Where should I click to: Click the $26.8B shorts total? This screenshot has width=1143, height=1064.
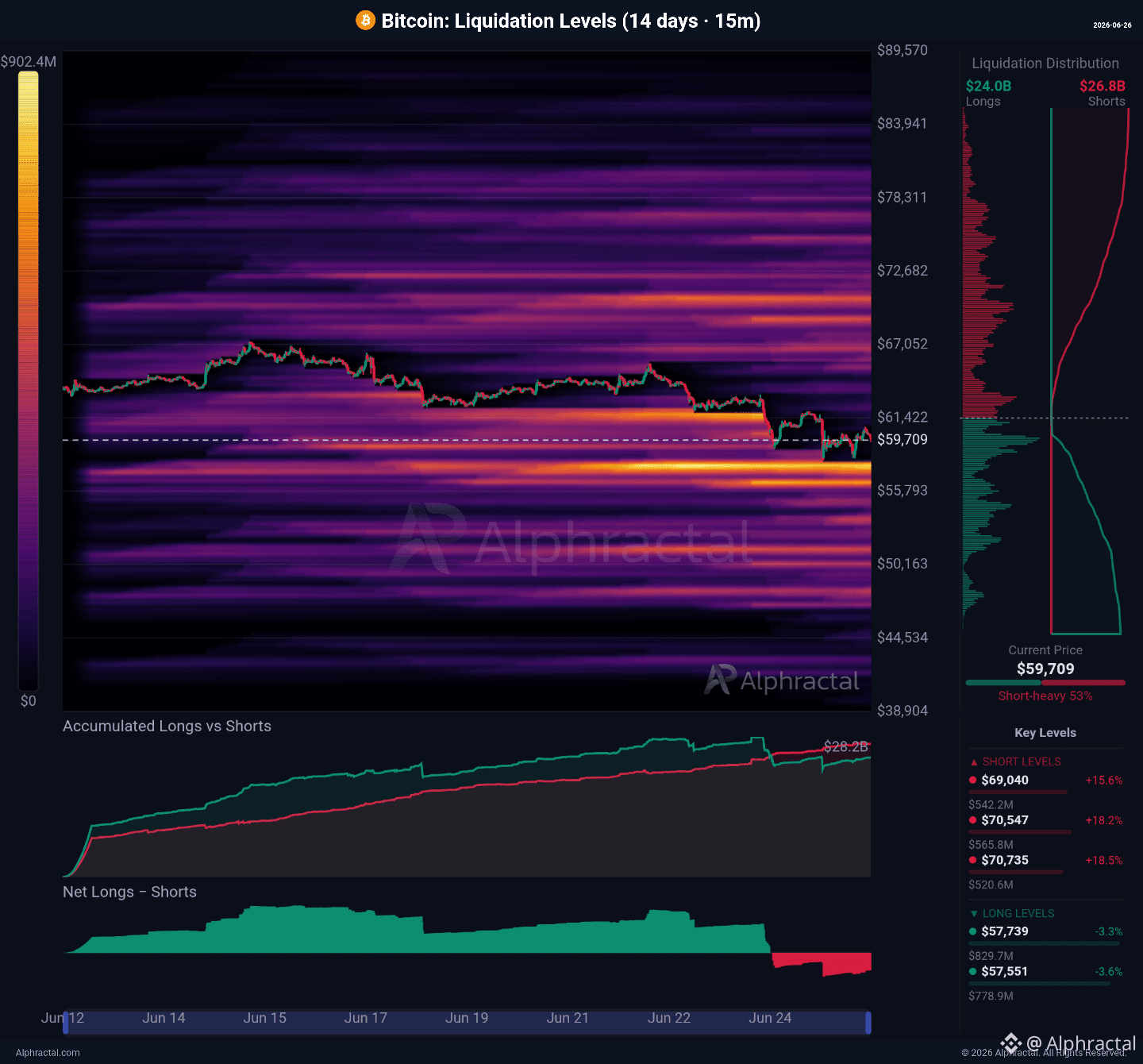point(1103,86)
